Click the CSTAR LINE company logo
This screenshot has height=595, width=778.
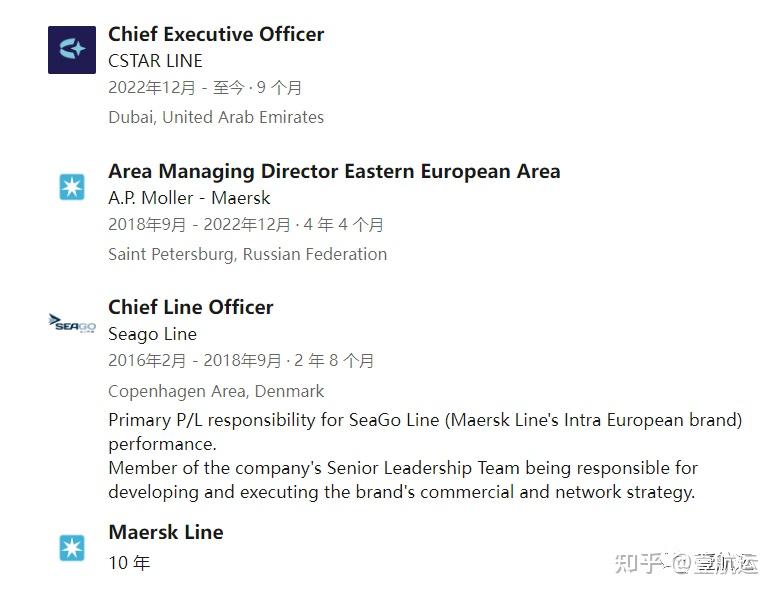pyautogui.click(x=72, y=50)
